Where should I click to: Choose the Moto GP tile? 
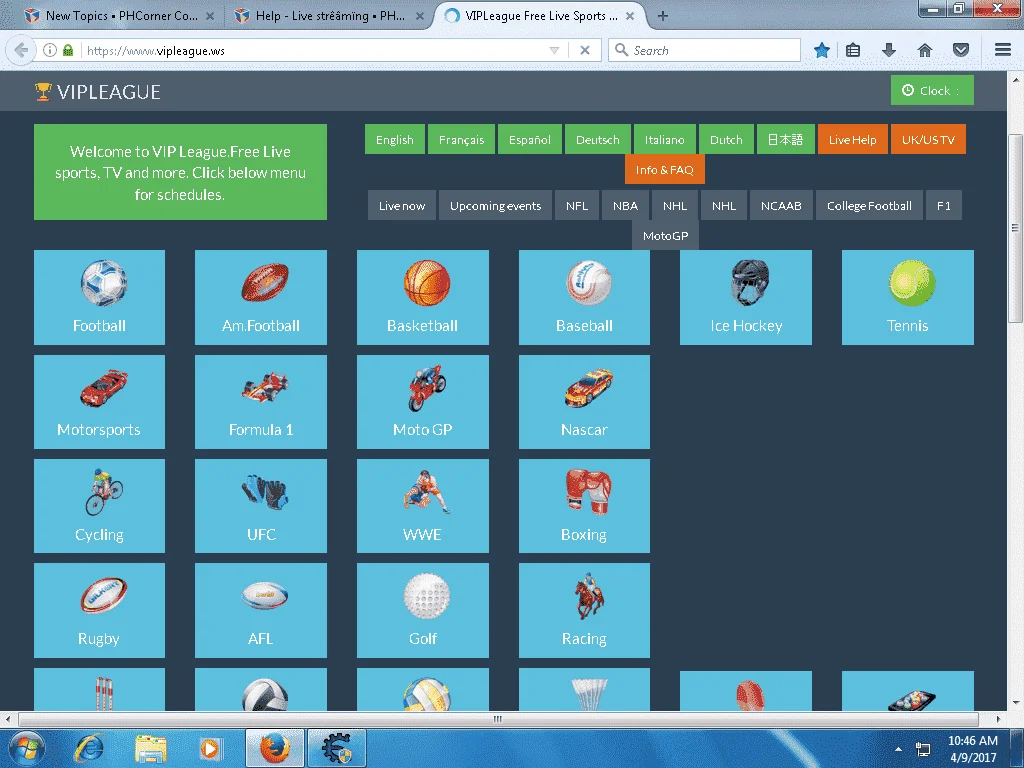[x=423, y=402]
